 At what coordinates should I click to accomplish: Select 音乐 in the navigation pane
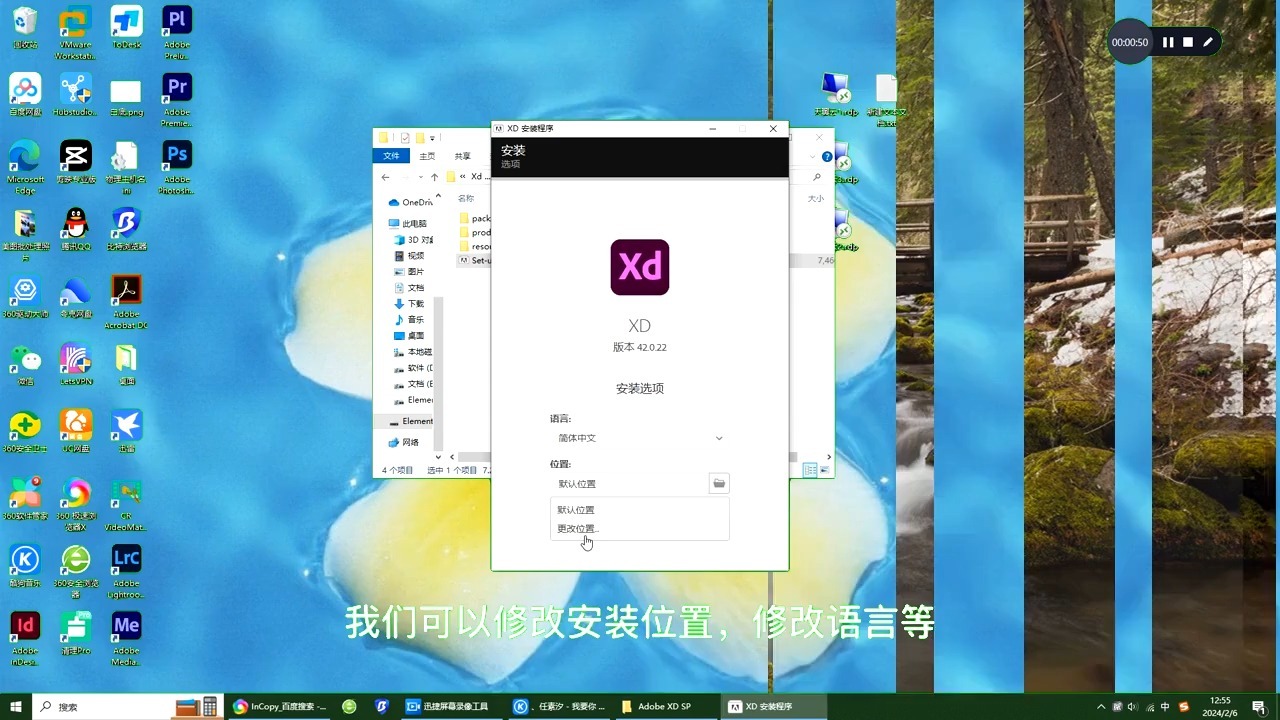410,320
